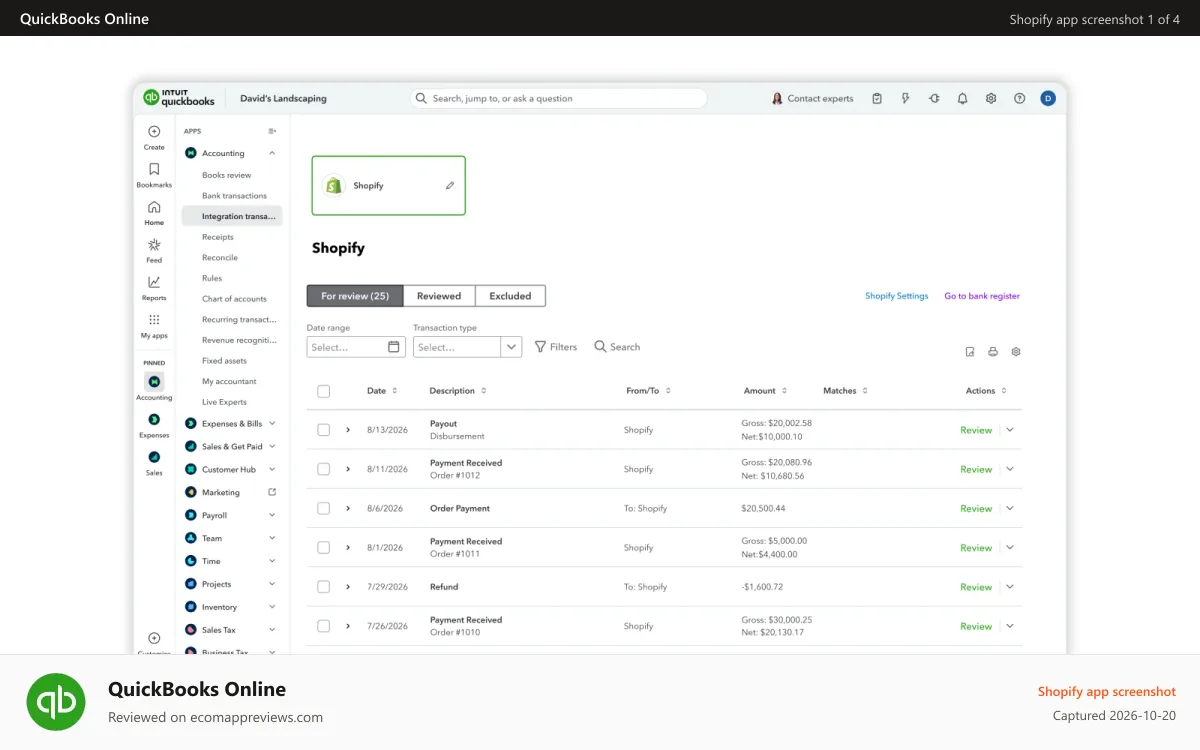Click Review for 7/26/2026 Order #1010

[x=976, y=626]
